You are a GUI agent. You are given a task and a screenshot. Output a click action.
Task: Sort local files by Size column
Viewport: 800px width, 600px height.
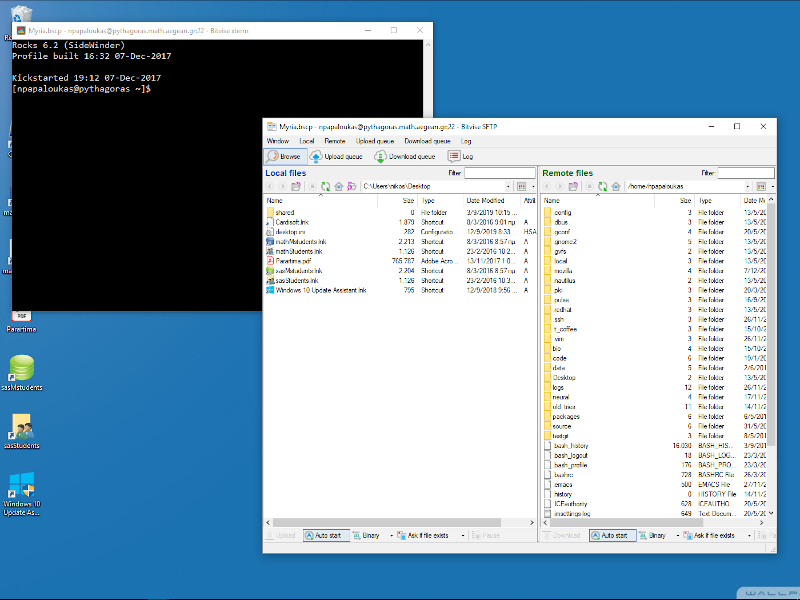coord(397,201)
